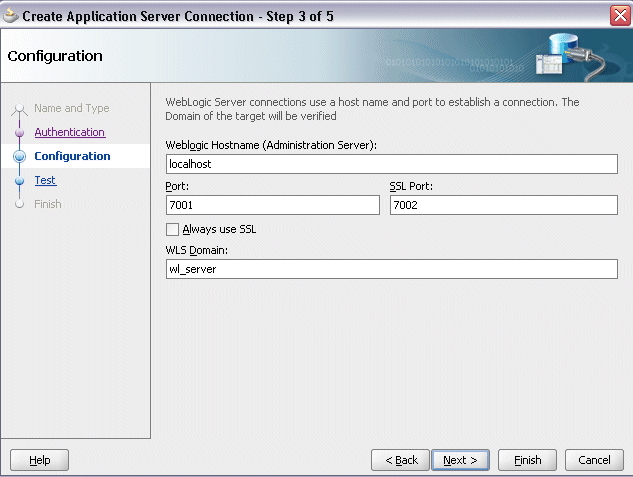Click the Authentication step bullet marker

click(x=19, y=132)
